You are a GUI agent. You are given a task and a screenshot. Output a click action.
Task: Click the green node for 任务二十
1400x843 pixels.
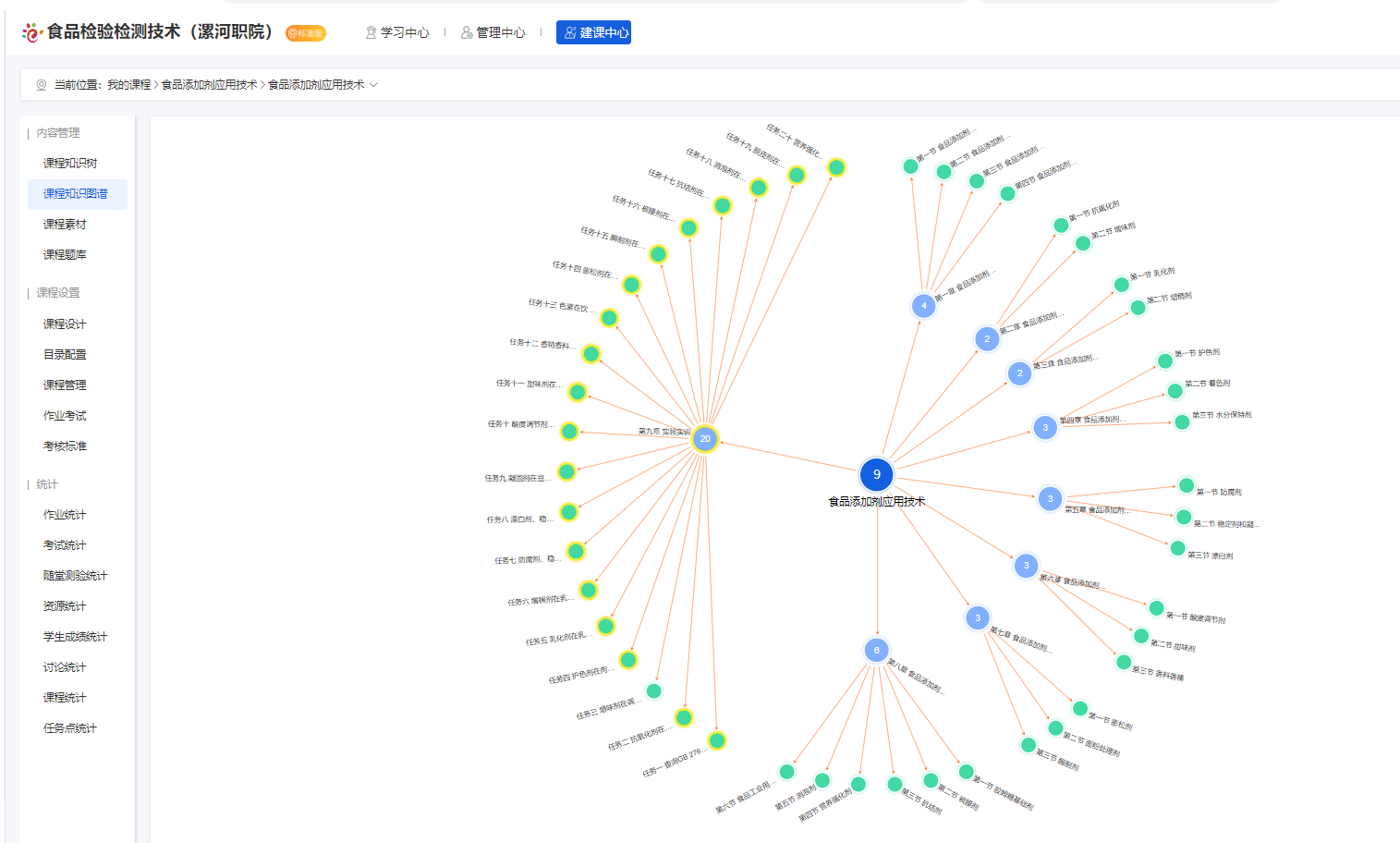click(836, 167)
